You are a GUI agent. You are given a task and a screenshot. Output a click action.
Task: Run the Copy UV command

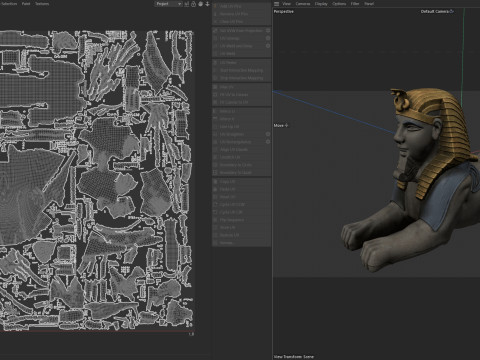tap(242, 182)
